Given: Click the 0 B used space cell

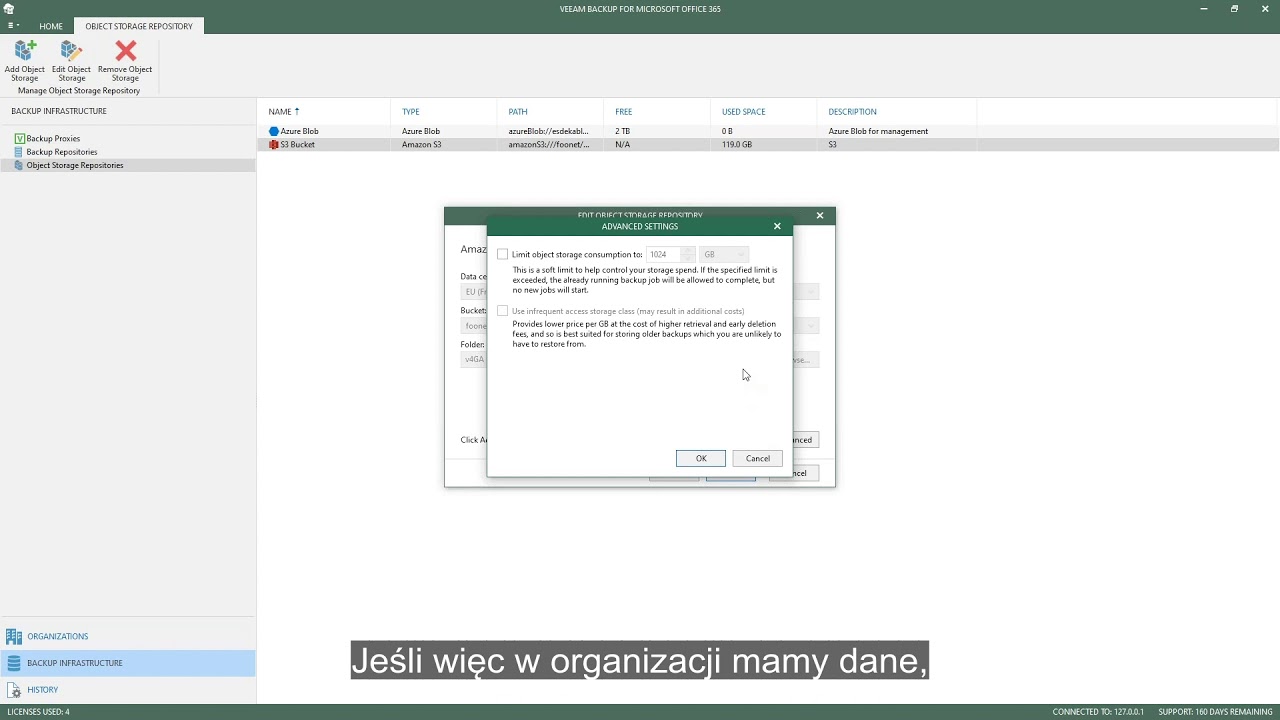Looking at the screenshot, I should tap(727, 131).
